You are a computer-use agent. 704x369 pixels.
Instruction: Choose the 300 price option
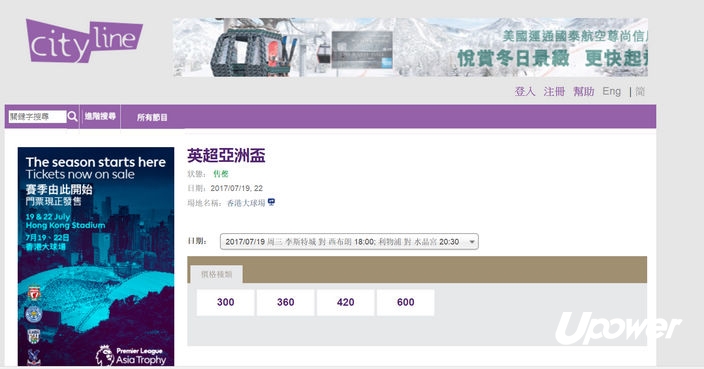click(225, 302)
